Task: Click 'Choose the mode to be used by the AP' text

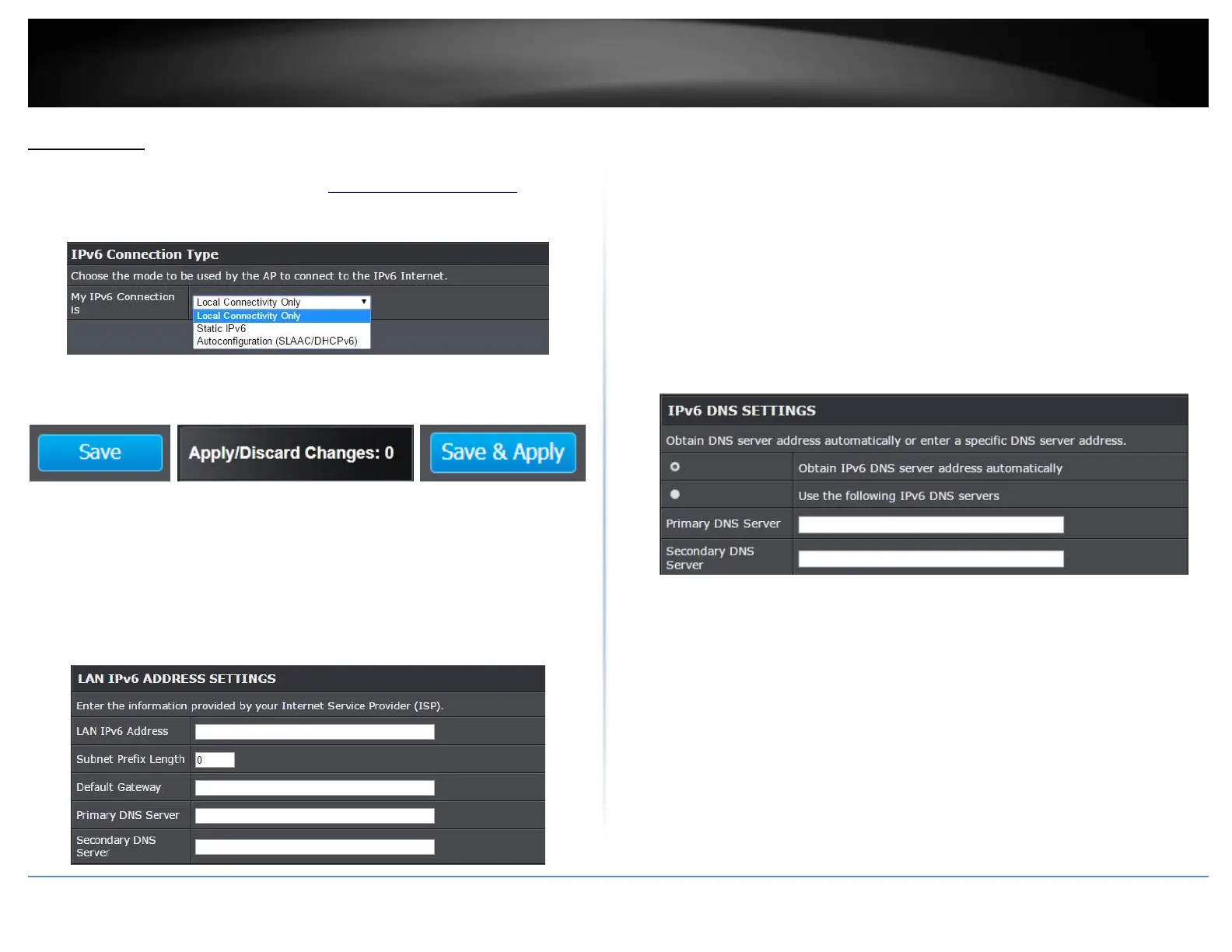Action: click(x=259, y=276)
